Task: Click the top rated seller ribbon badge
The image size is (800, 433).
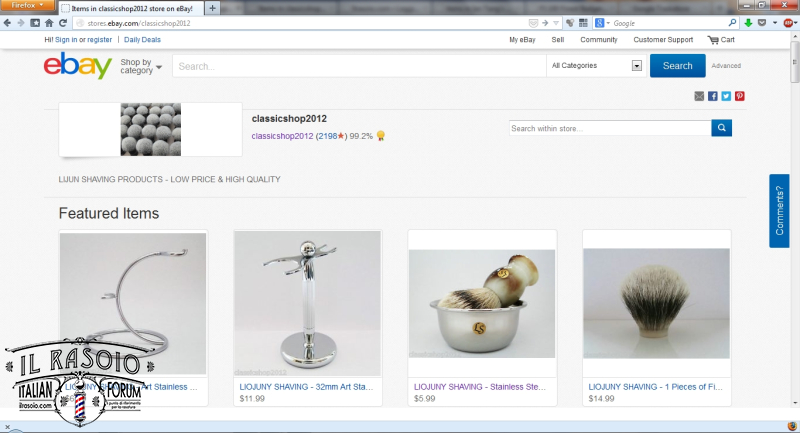Action: pyautogui.click(x=381, y=136)
